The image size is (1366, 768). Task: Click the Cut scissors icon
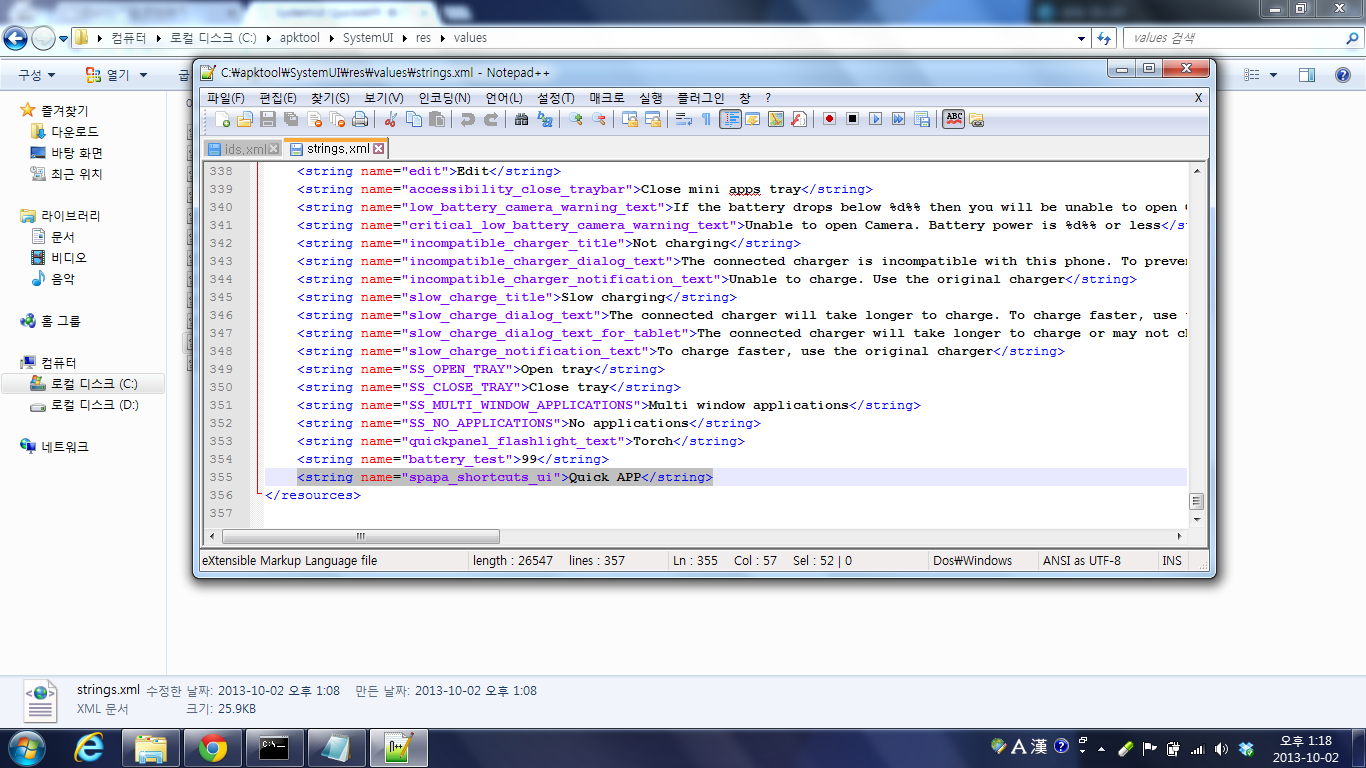pos(391,119)
